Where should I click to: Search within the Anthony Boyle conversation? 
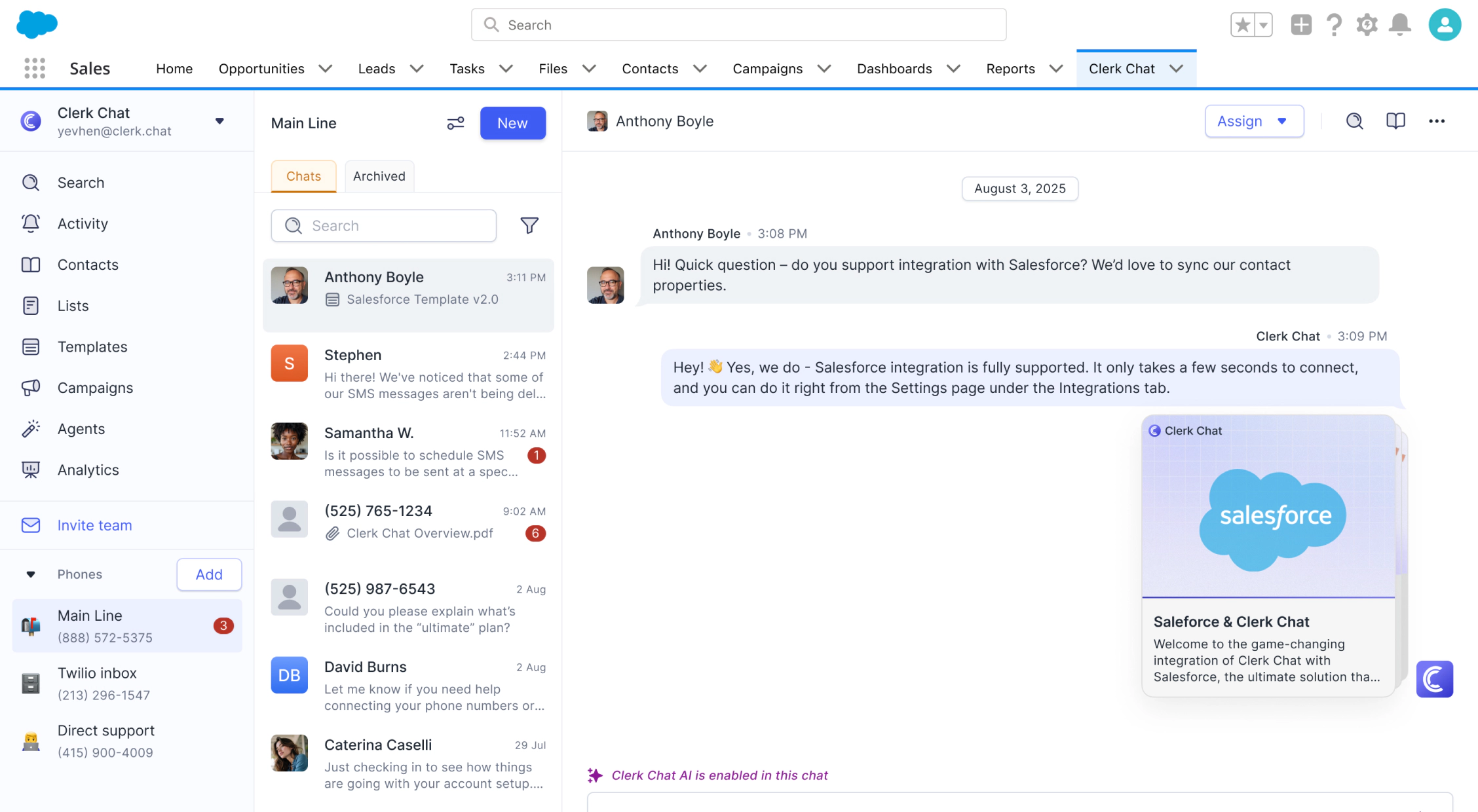tap(1354, 121)
